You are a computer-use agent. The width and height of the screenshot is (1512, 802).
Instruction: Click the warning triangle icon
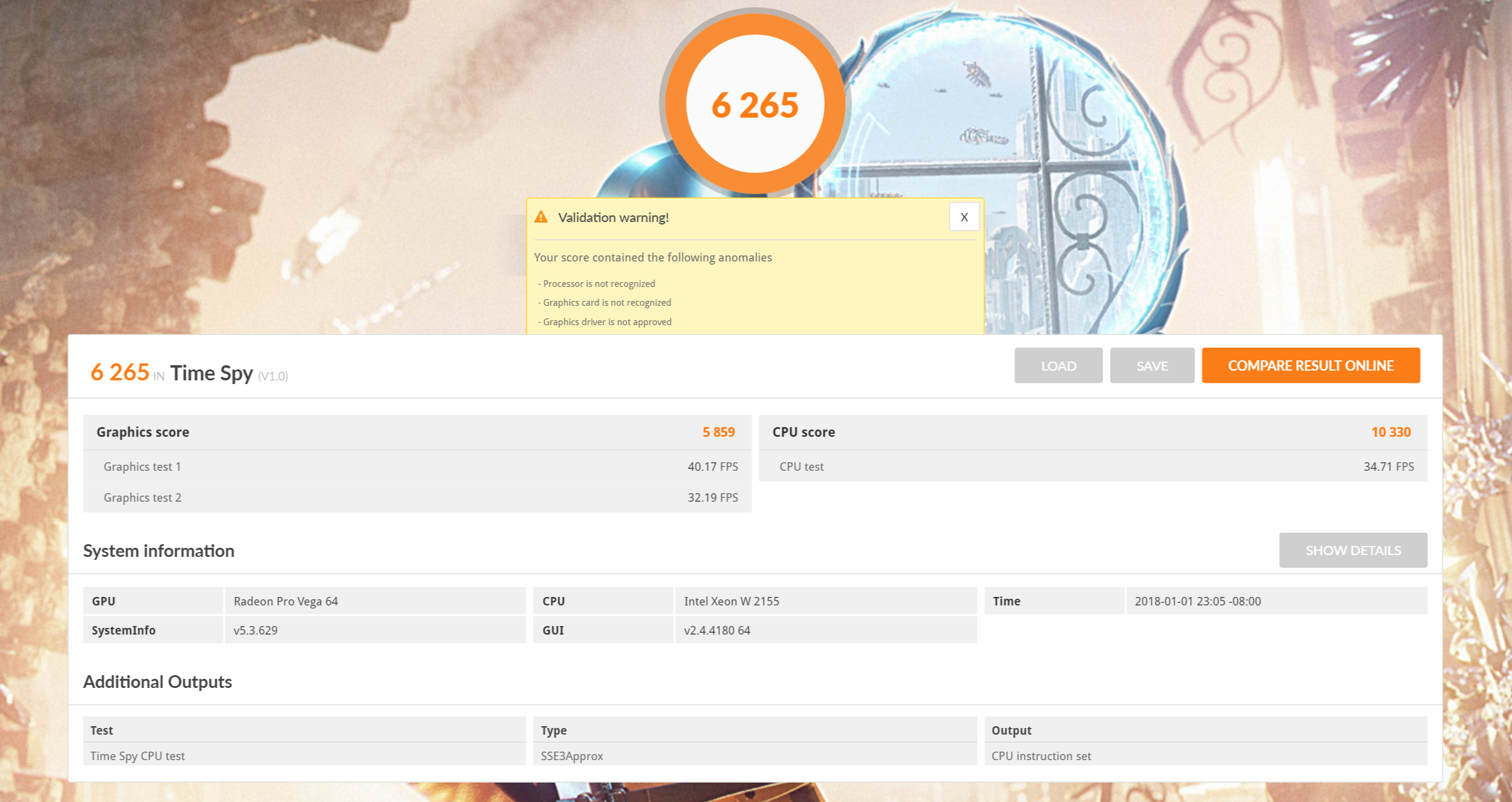541,217
